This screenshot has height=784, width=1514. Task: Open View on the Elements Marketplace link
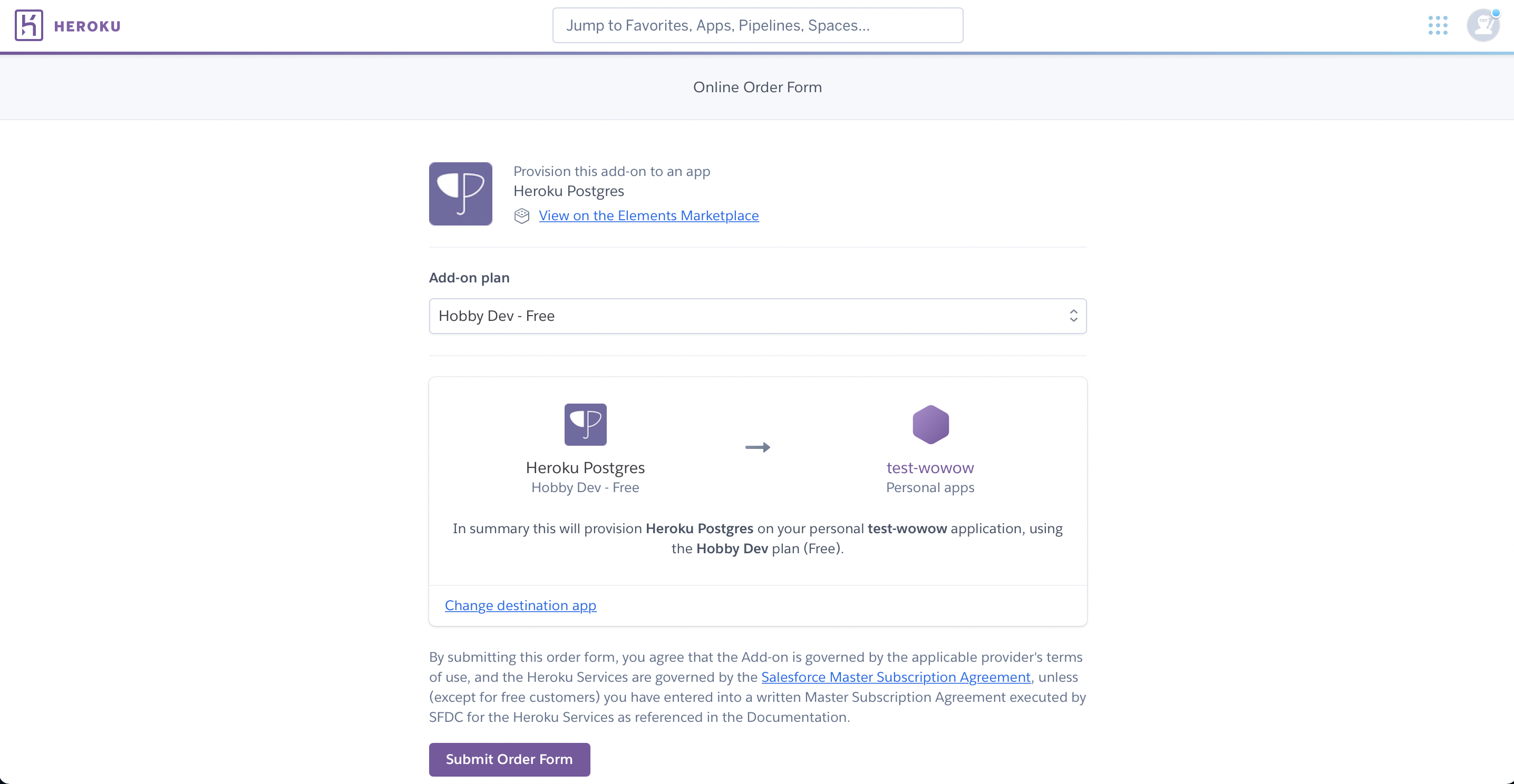[648, 215]
